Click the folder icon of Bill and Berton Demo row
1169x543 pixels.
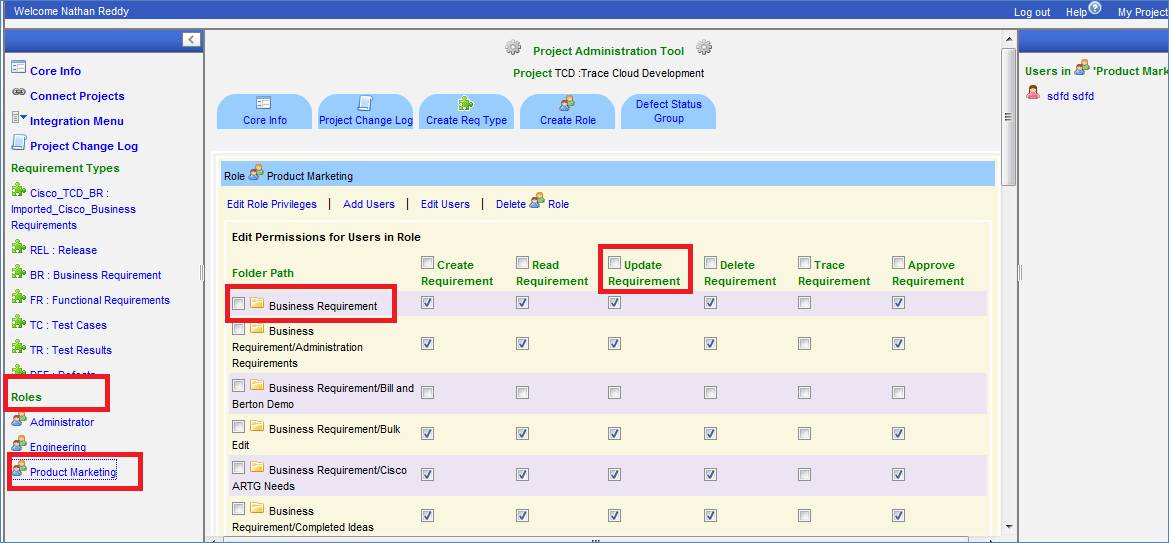tap(257, 386)
